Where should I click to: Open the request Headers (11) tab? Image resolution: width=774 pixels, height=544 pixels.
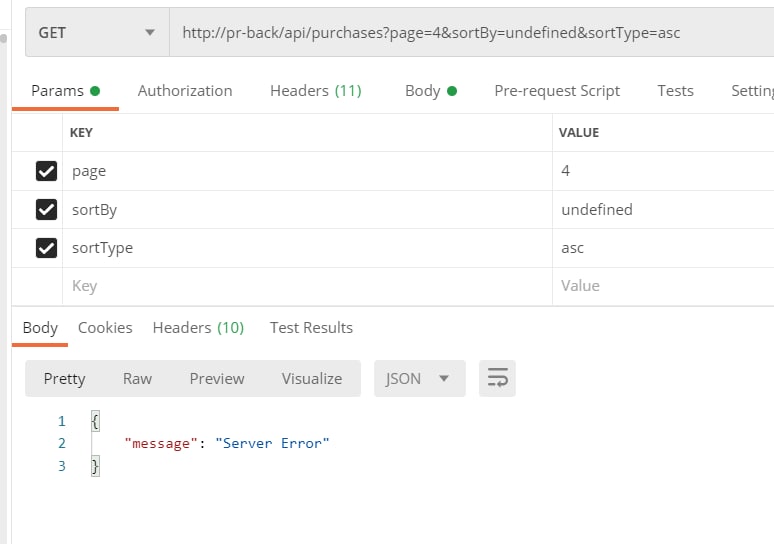click(x=315, y=91)
